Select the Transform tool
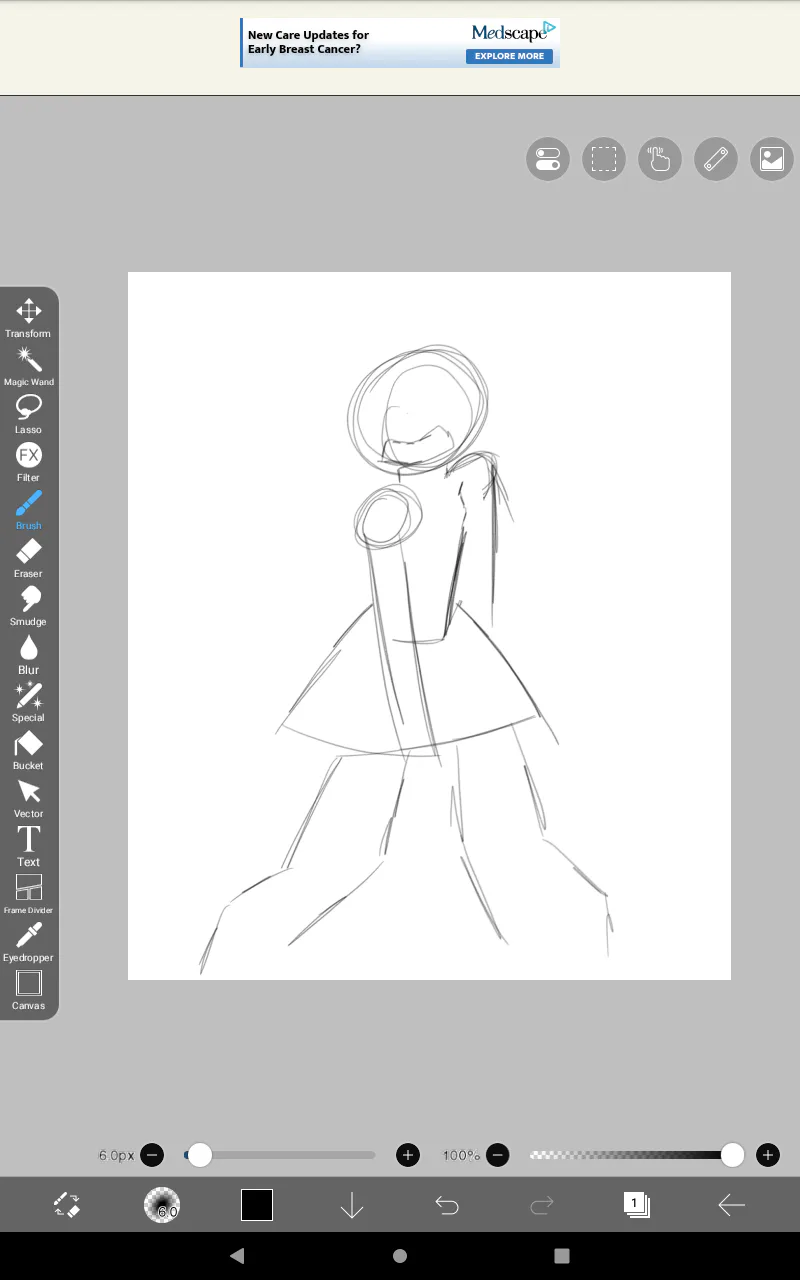This screenshot has height=1280, width=800. click(x=29, y=318)
